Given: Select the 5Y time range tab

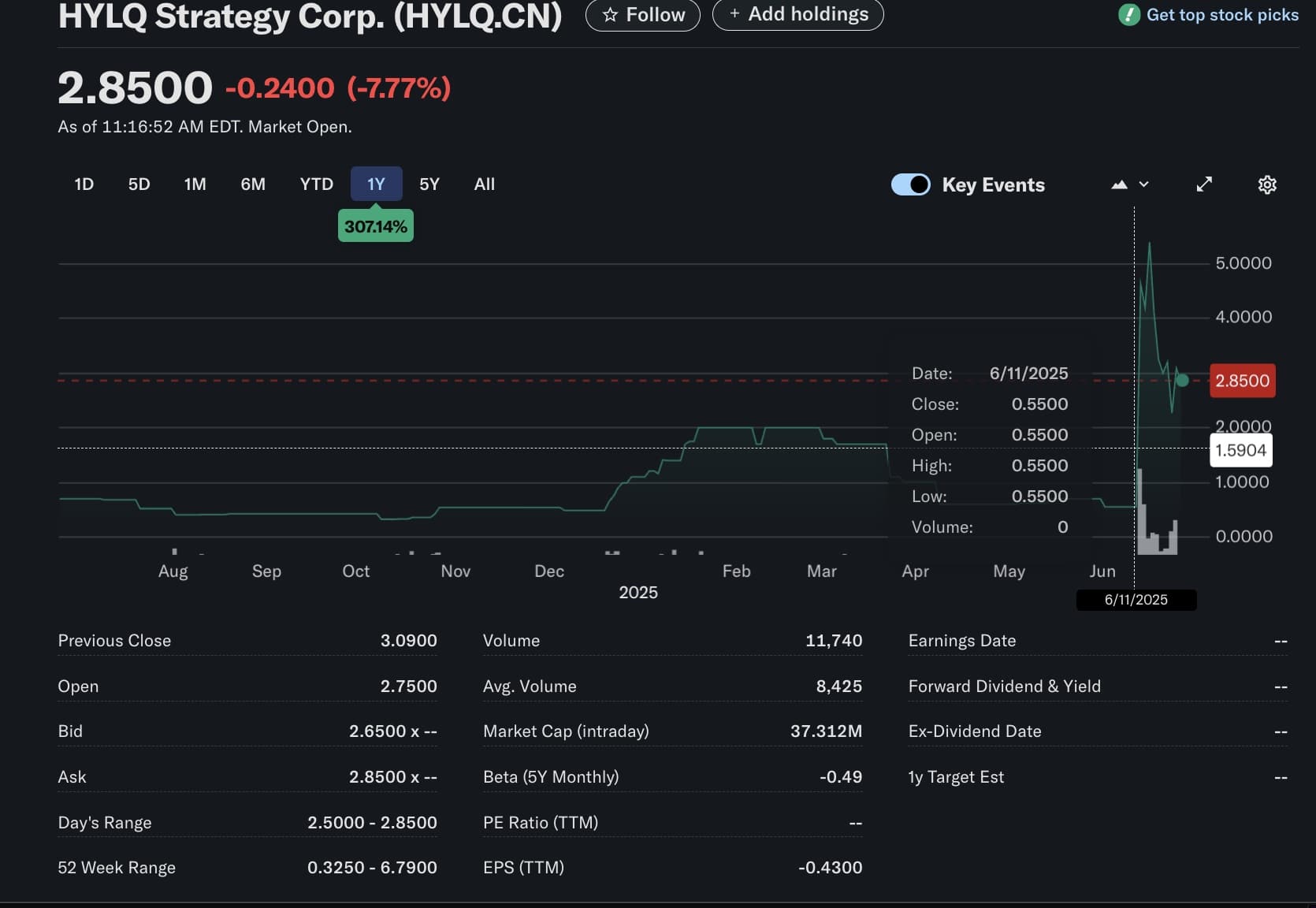Looking at the screenshot, I should pos(429,184).
